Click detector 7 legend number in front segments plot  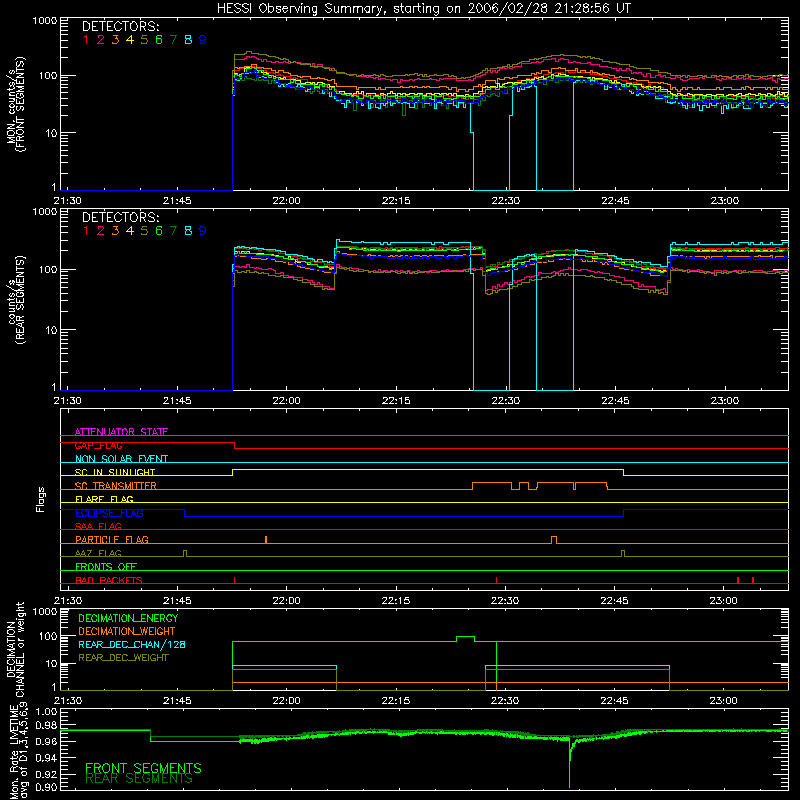click(173, 40)
